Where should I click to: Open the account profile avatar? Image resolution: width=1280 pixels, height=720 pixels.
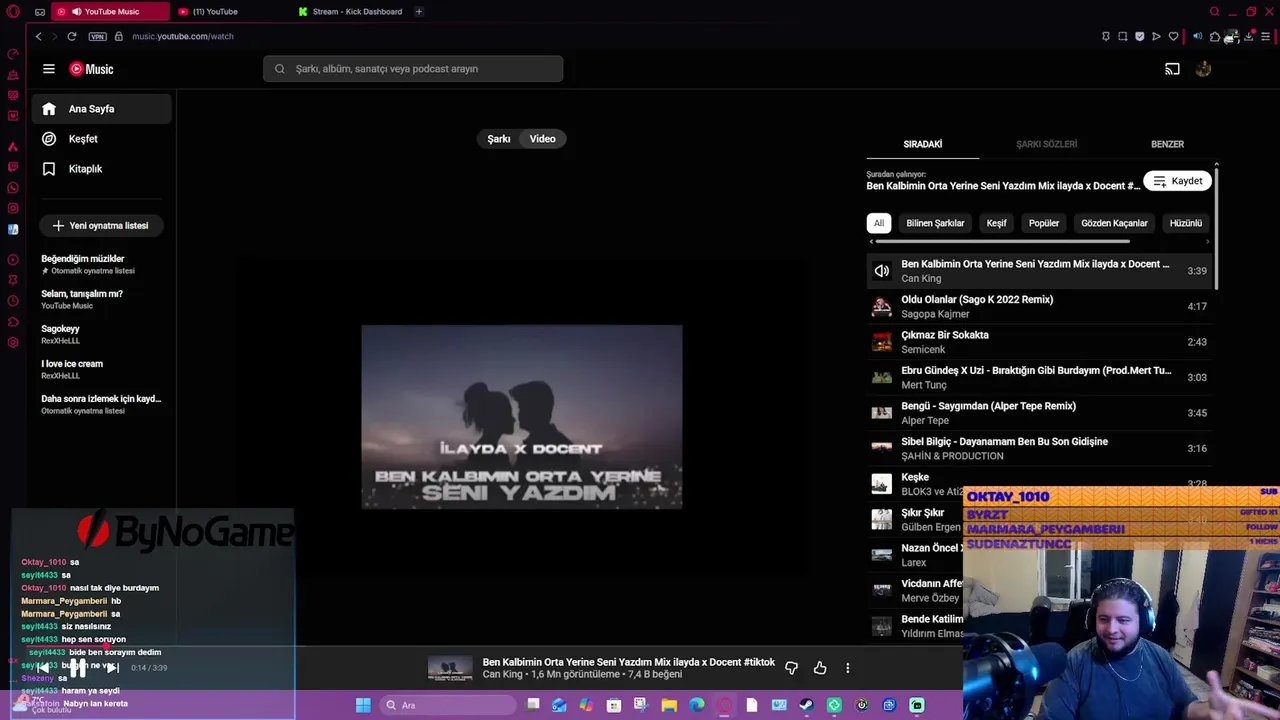pyautogui.click(x=1203, y=69)
